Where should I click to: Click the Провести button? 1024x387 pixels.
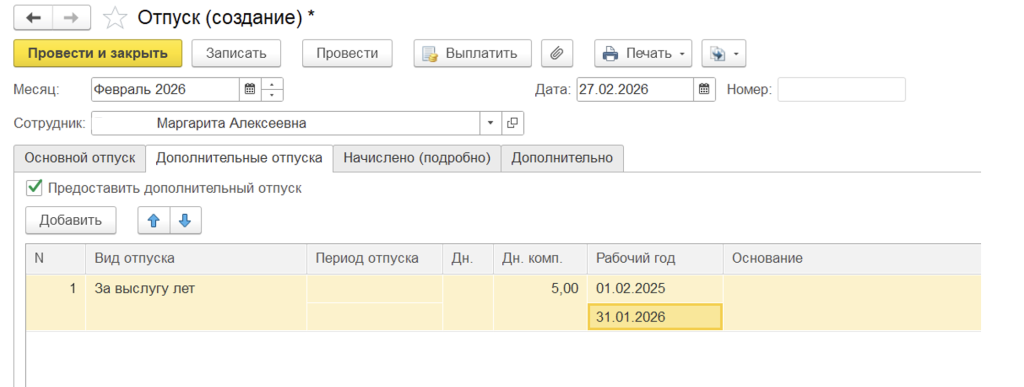(x=347, y=54)
